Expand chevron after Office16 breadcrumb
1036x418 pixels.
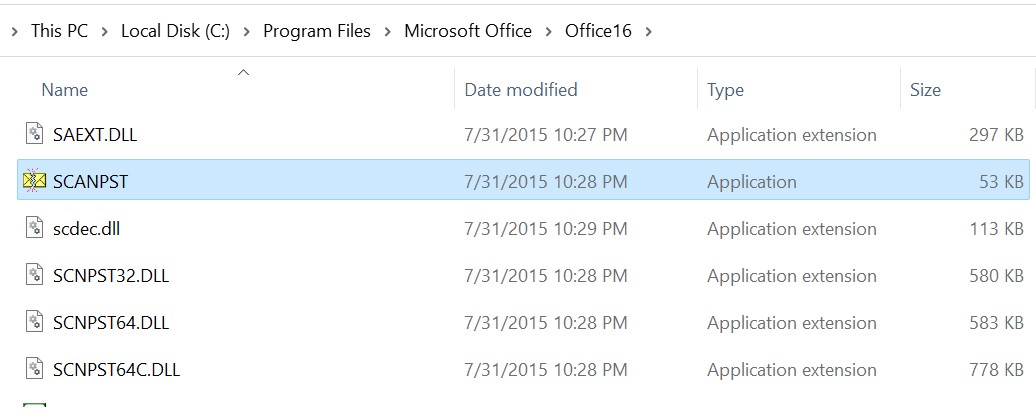tap(648, 32)
